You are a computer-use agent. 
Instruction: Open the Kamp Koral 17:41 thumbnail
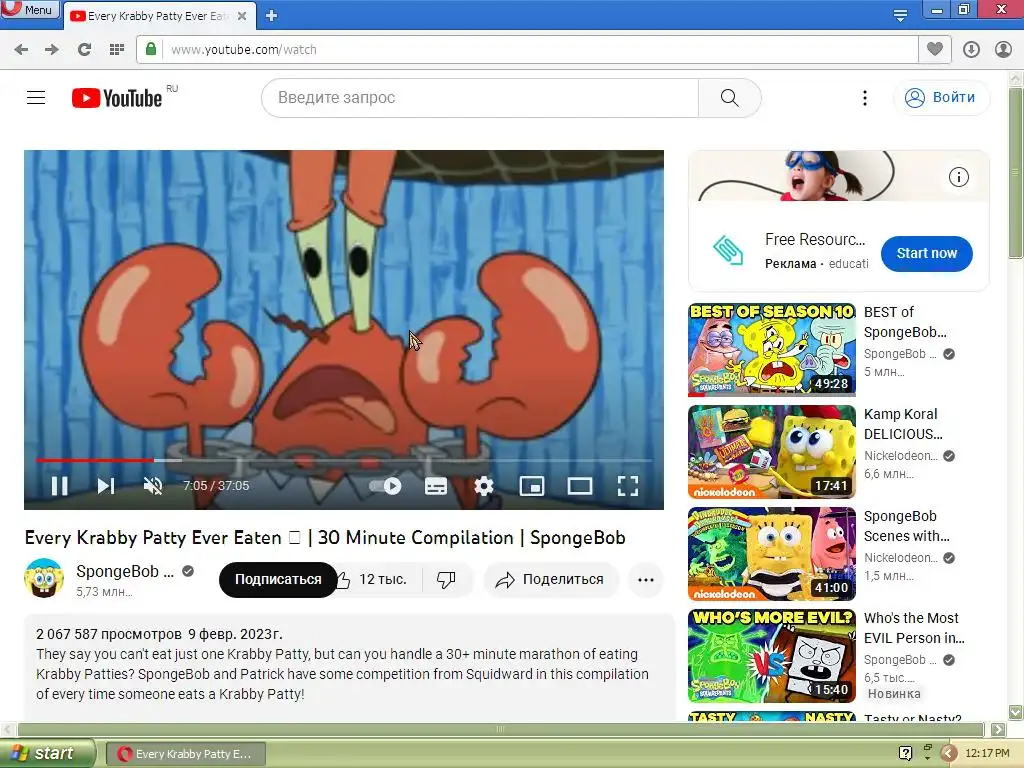(x=771, y=452)
